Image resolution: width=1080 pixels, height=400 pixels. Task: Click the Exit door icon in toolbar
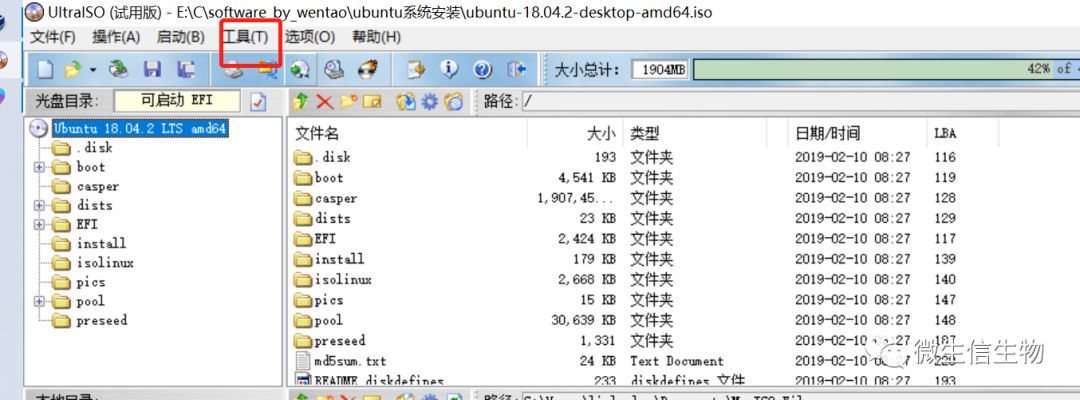(516, 69)
